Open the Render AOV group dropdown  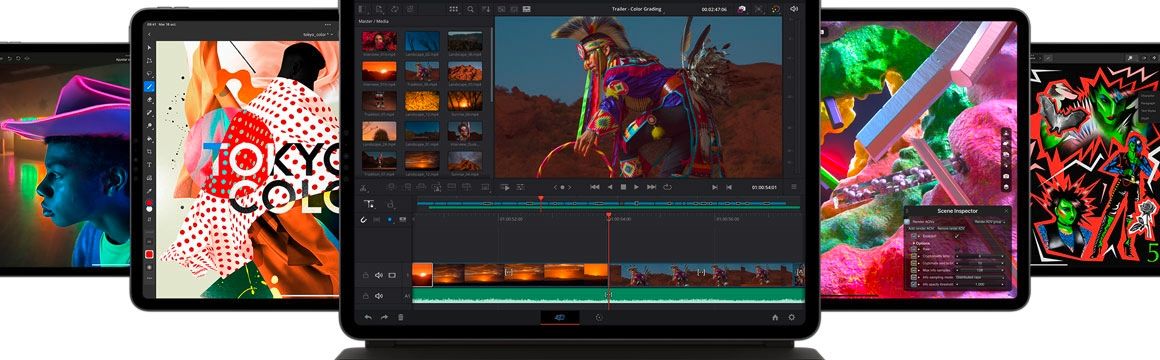(x=991, y=221)
